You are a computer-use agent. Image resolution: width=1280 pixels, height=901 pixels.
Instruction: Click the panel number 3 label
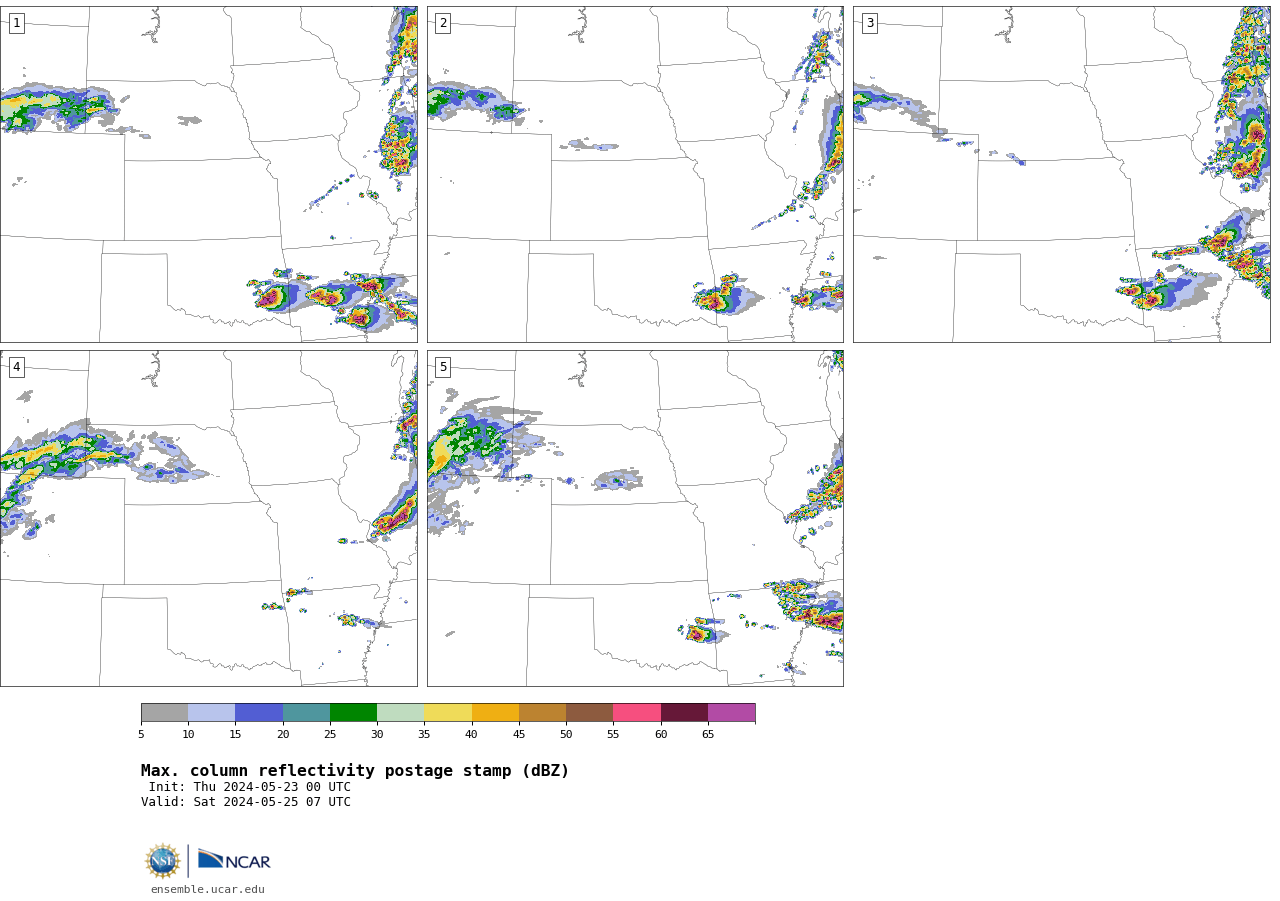coord(869,23)
